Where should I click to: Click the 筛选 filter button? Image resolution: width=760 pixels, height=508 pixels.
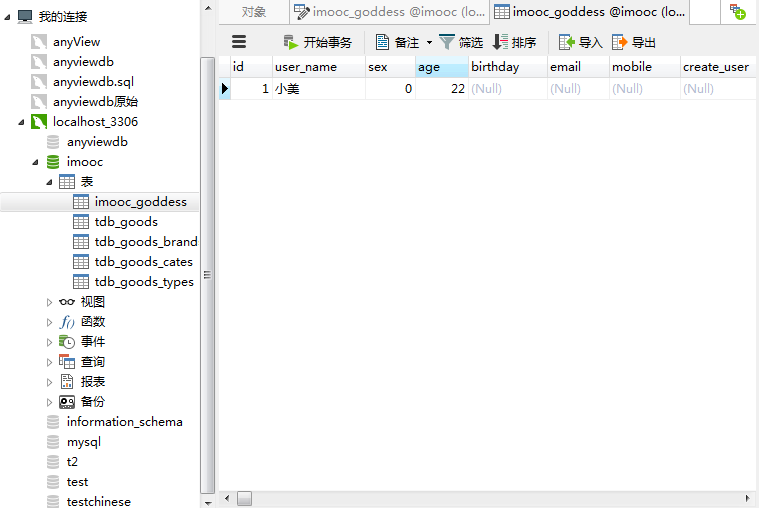pyautogui.click(x=461, y=43)
